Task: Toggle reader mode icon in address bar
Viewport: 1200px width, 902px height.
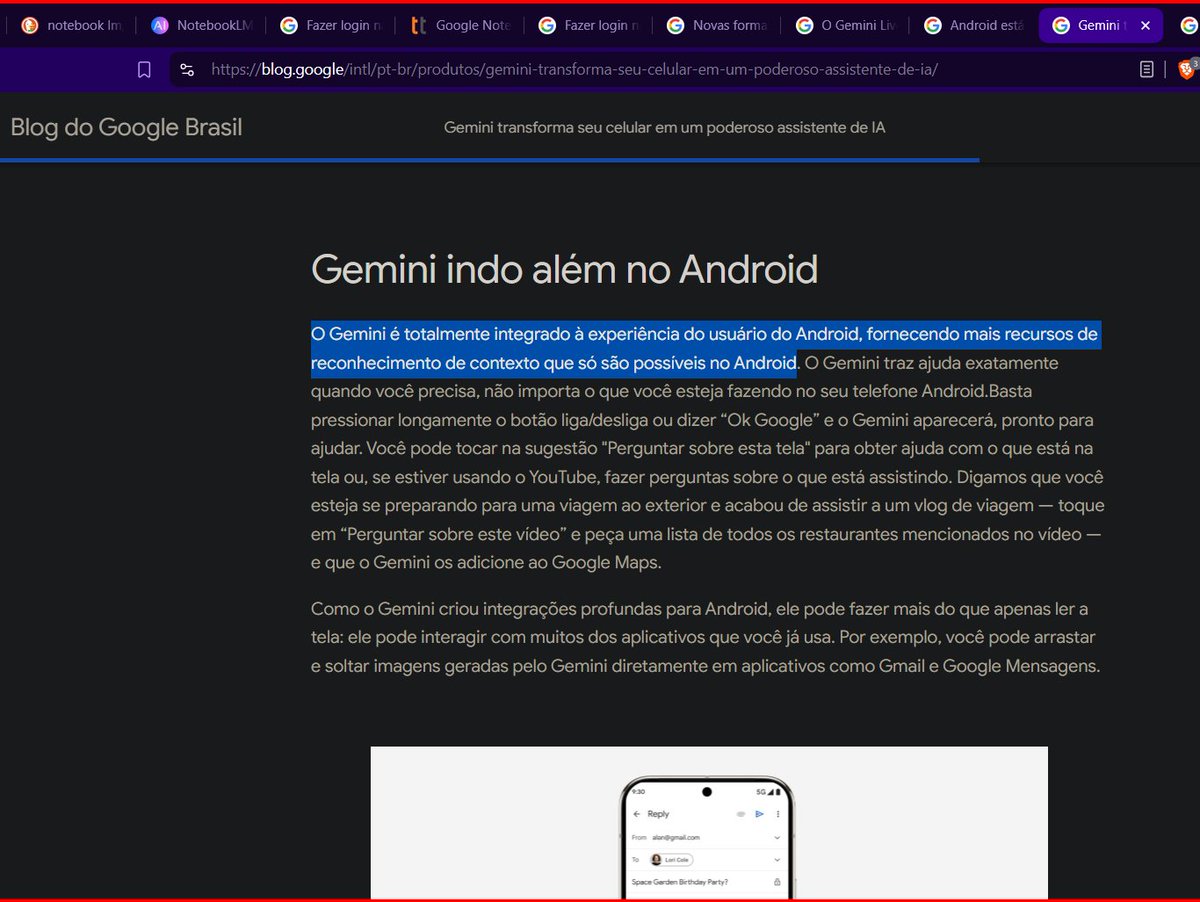Action: 1147,69
